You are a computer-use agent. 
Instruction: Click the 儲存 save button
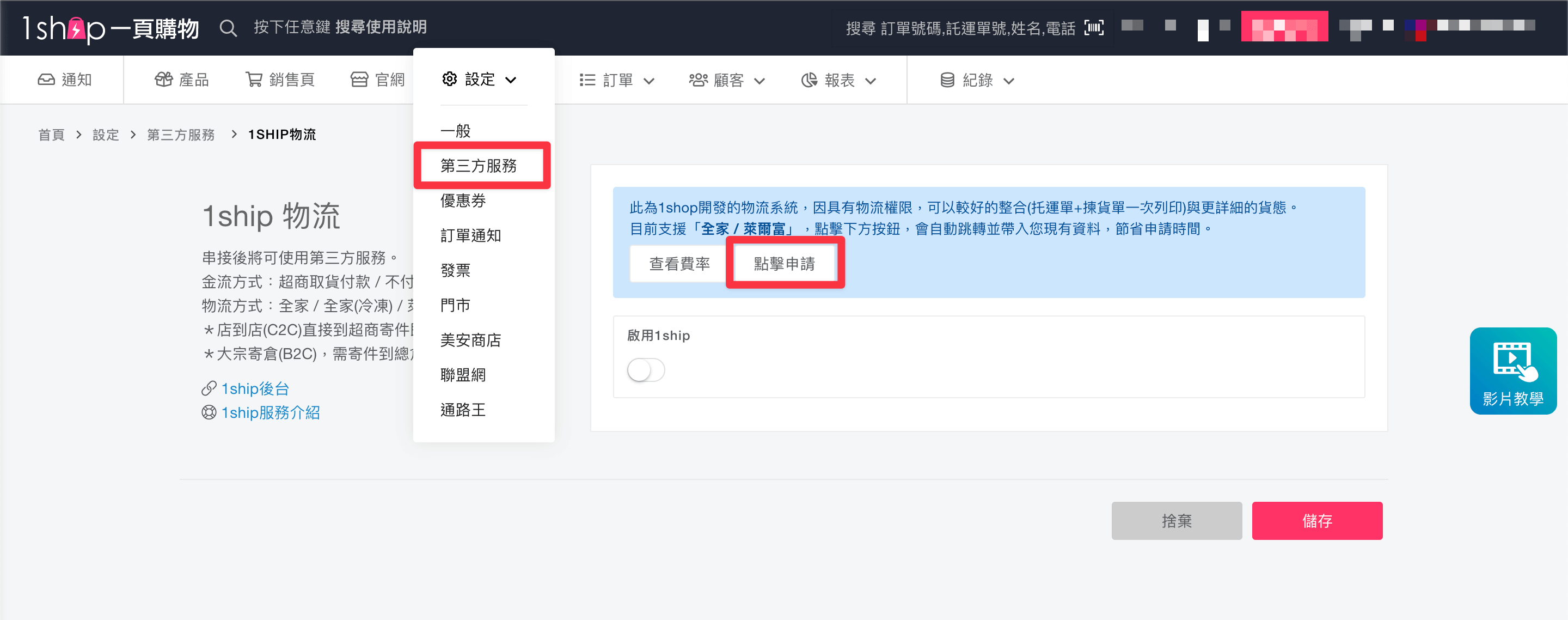tap(1316, 521)
